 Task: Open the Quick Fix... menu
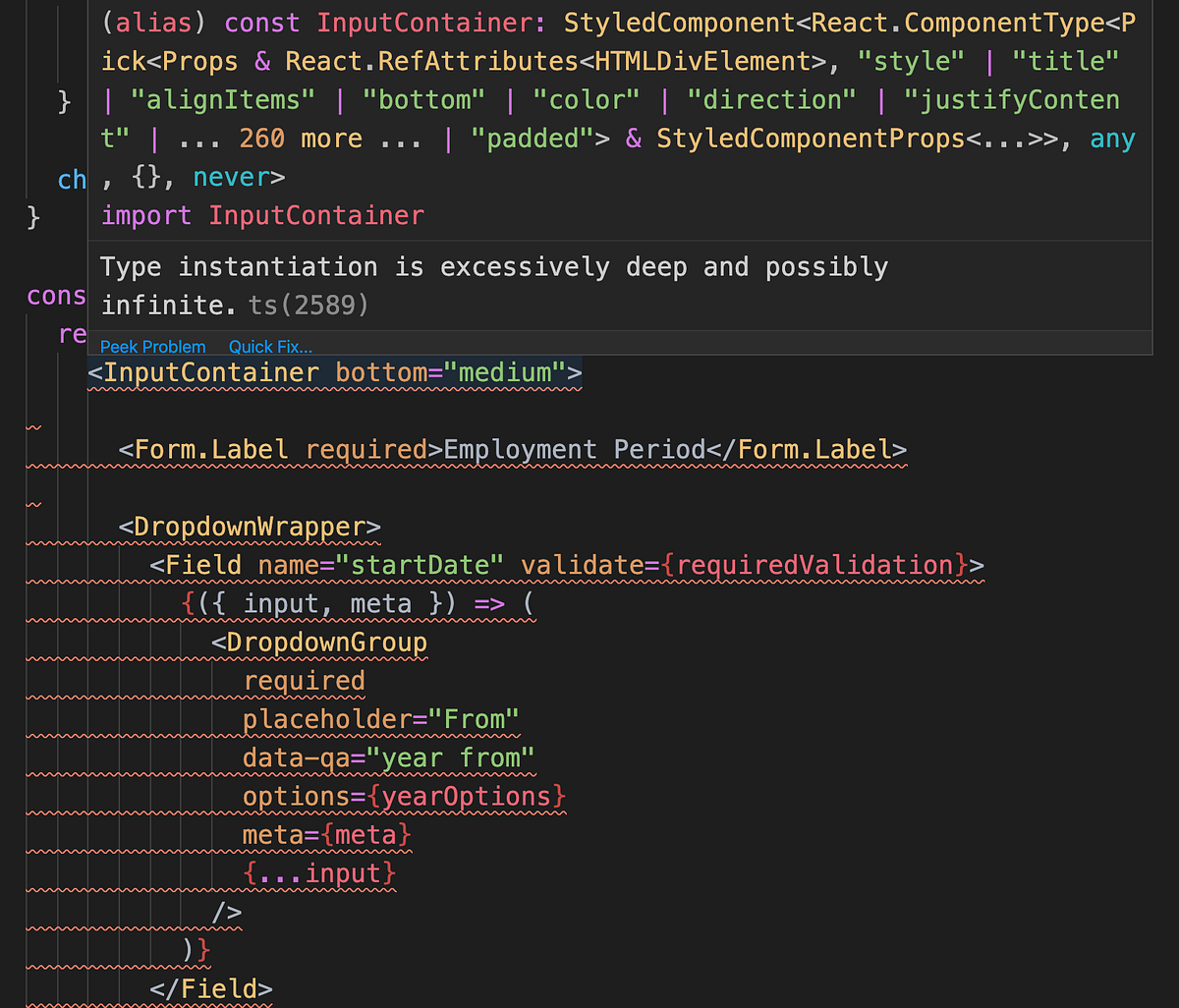pos(270,346)
